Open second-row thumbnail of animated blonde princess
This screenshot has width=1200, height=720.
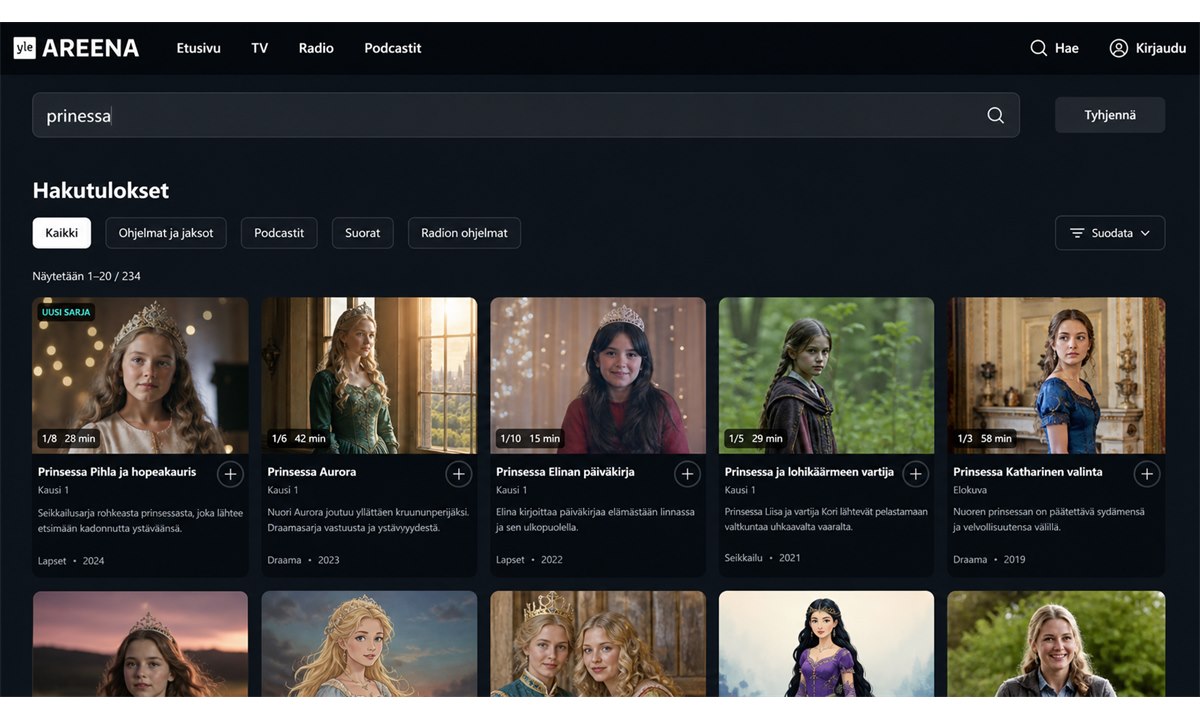tap(369, 644)
